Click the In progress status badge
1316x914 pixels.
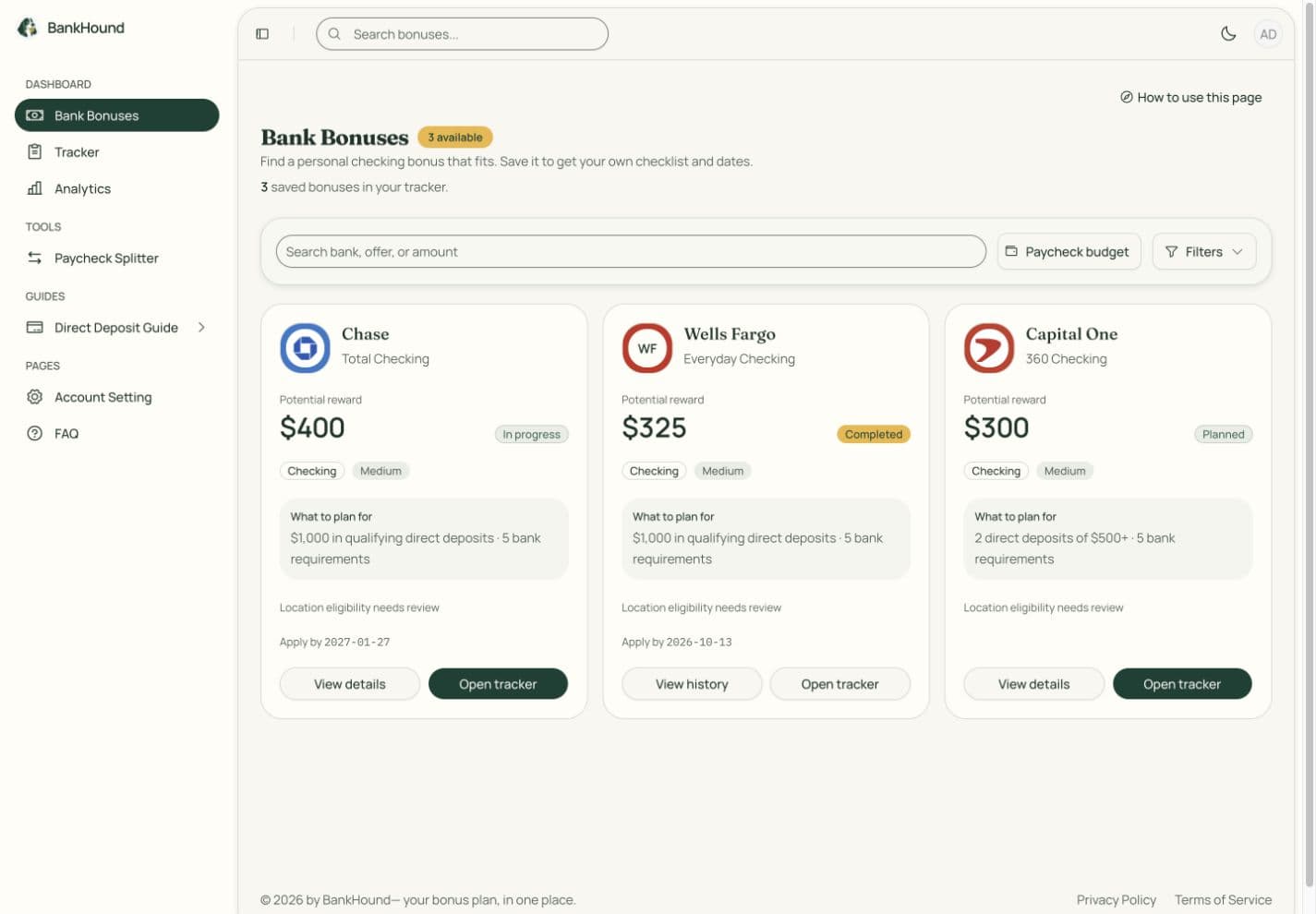tap(532, 435)
